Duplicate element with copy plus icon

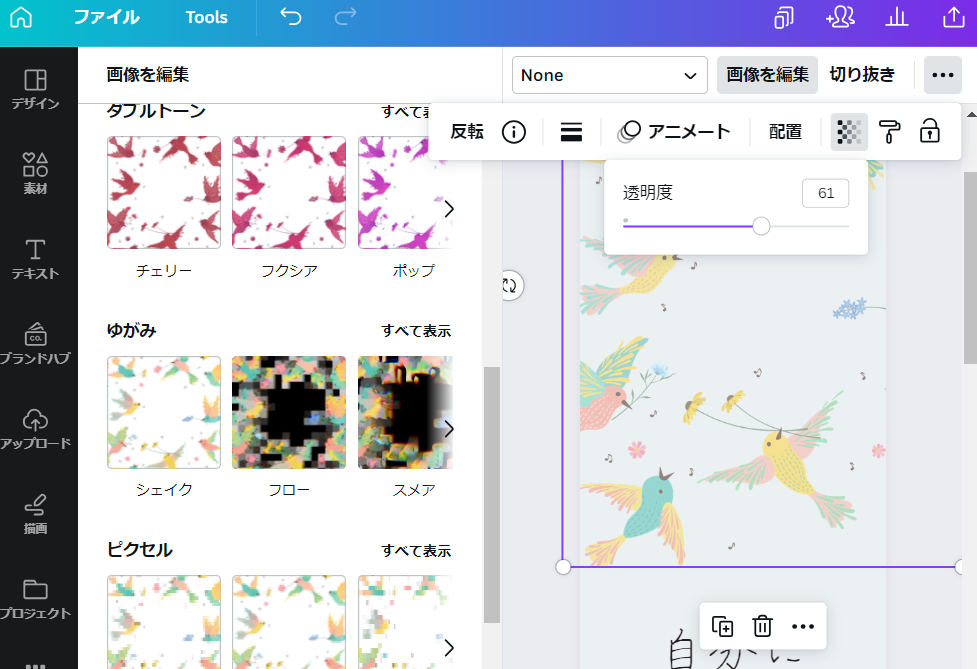click(722, 626)
